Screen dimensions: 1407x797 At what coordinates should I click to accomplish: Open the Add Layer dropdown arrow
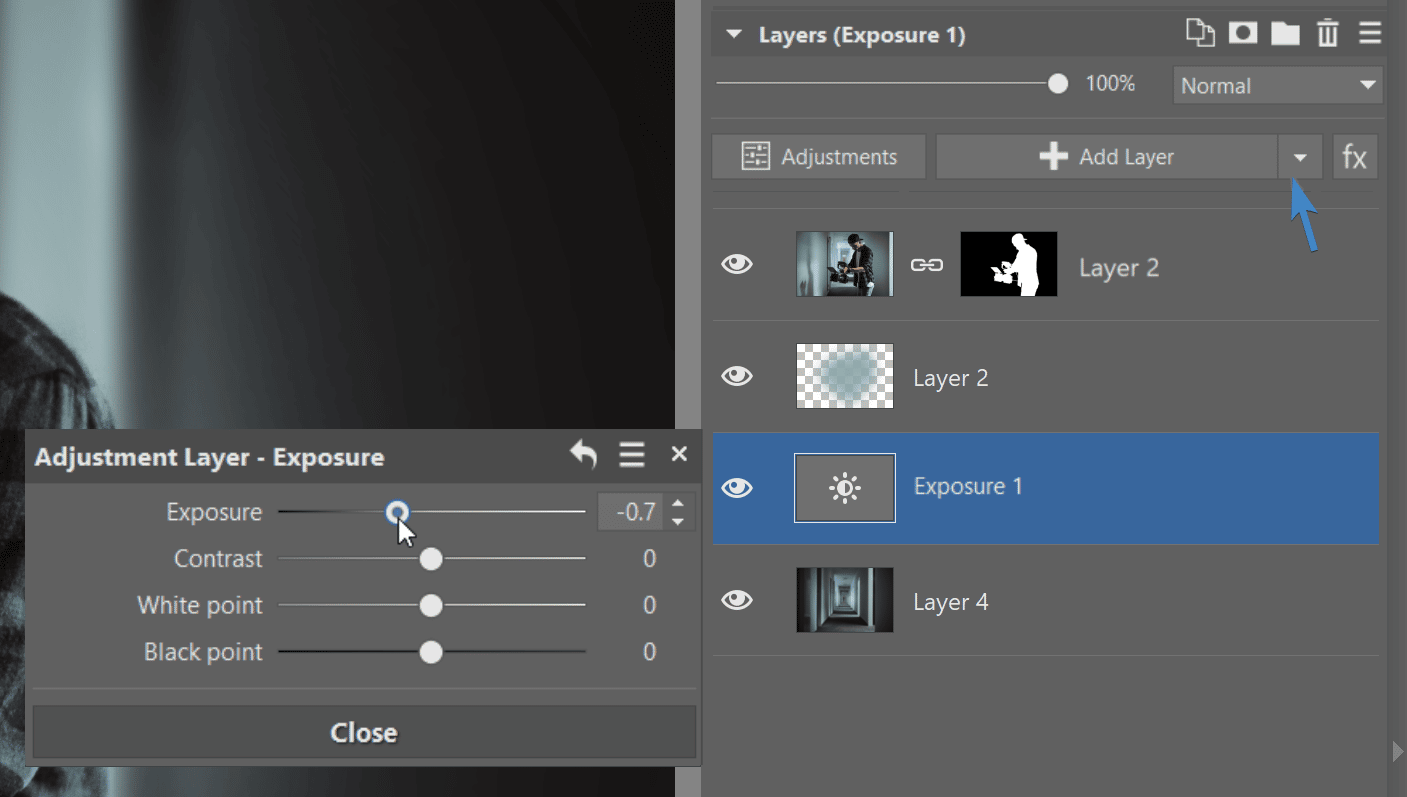[x=1300, y=157]
